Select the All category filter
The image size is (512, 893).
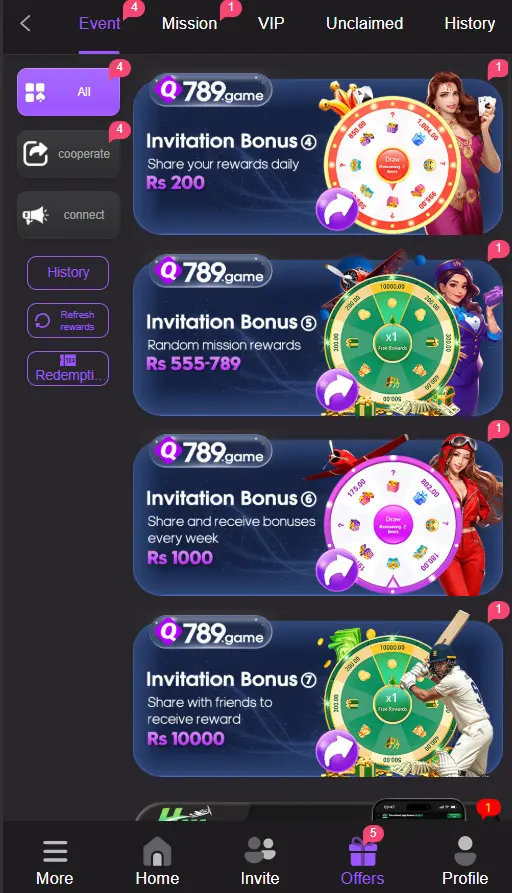[x=68, y=92]
